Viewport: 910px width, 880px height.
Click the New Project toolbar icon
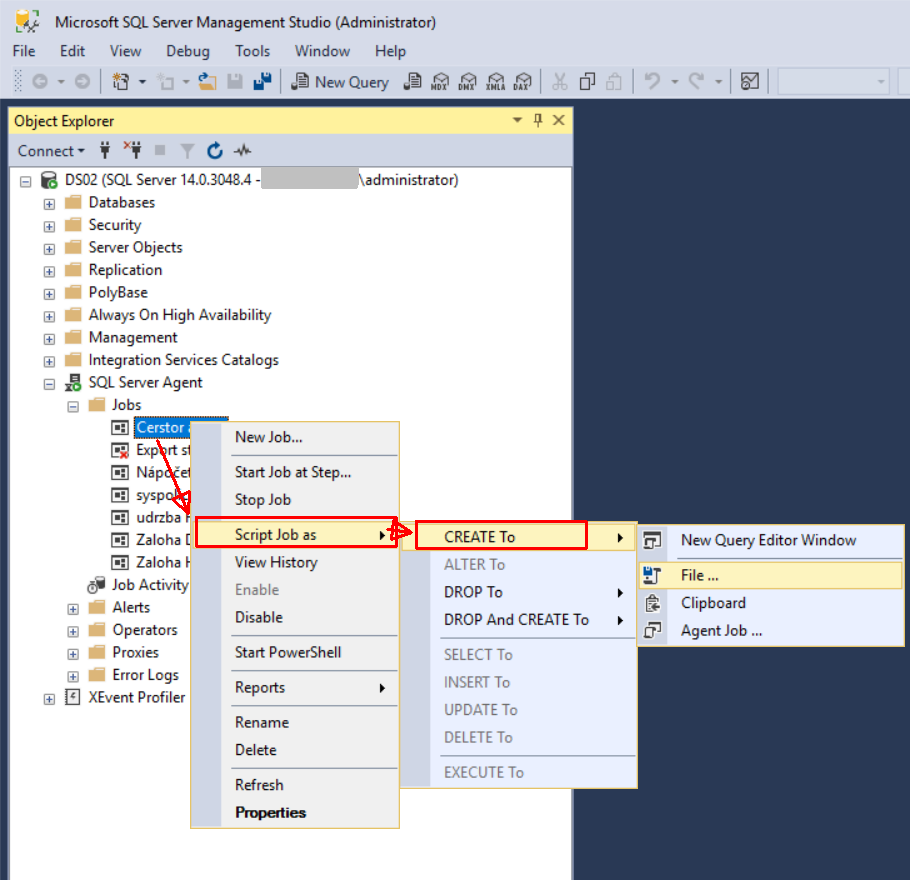pos(121,82)
